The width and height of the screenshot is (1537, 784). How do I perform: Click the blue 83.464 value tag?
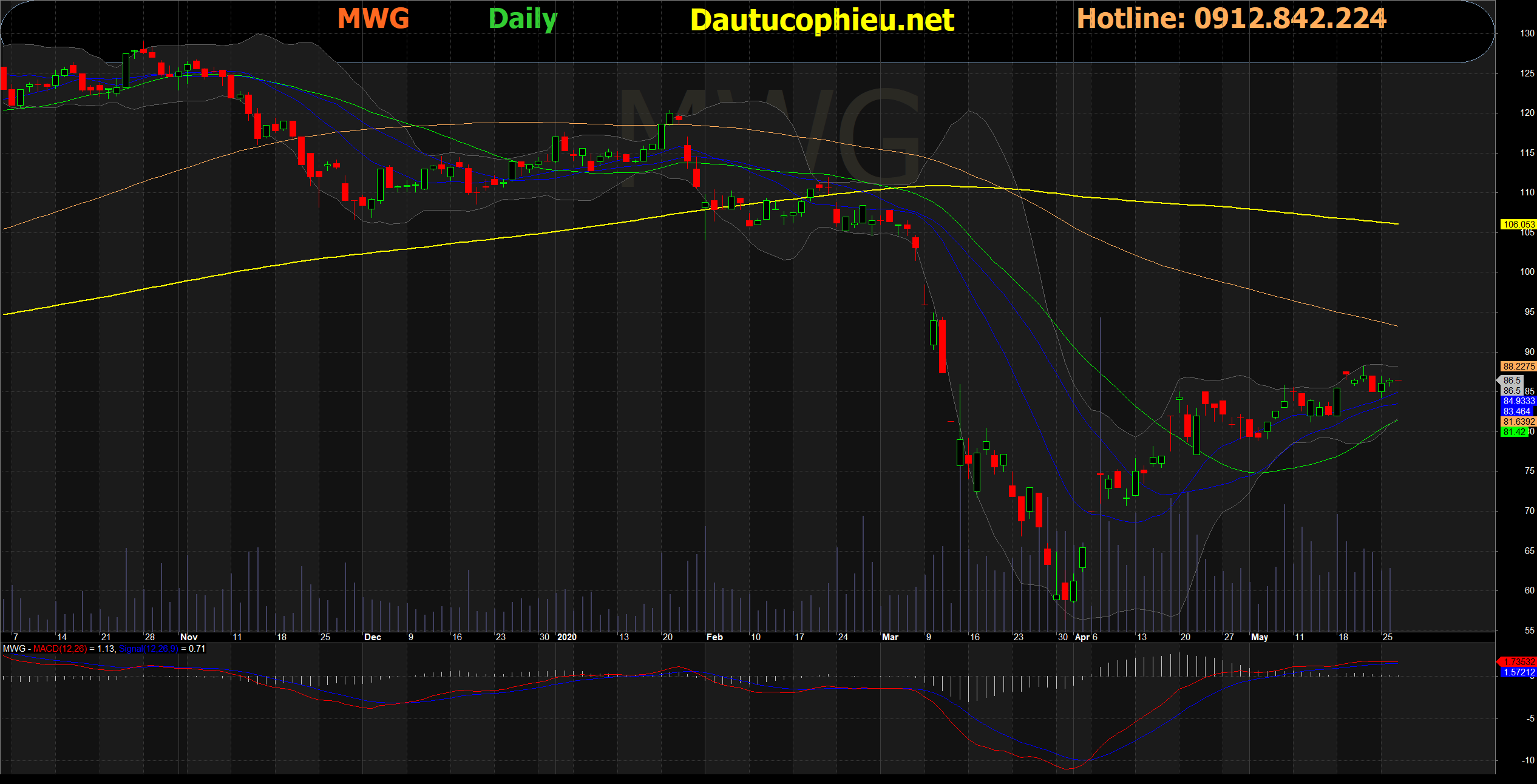[1516, 411]
